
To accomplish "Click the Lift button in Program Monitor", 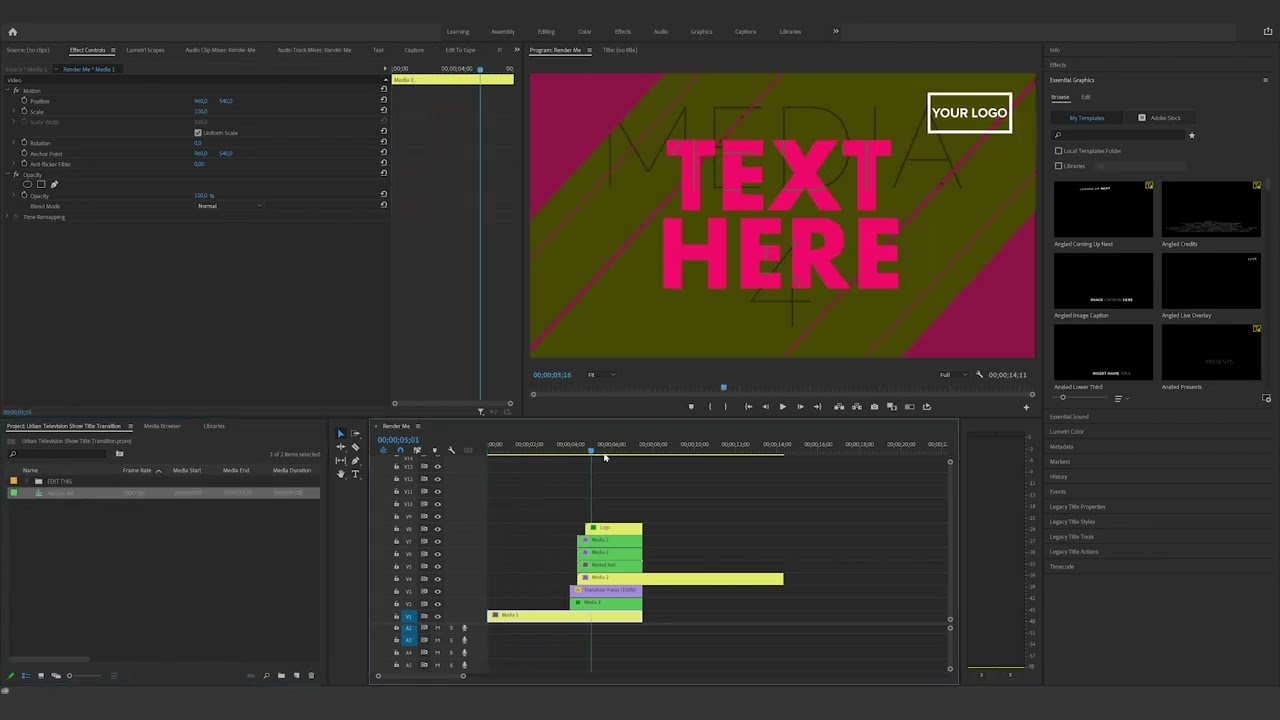I will [x=839, y=407].
